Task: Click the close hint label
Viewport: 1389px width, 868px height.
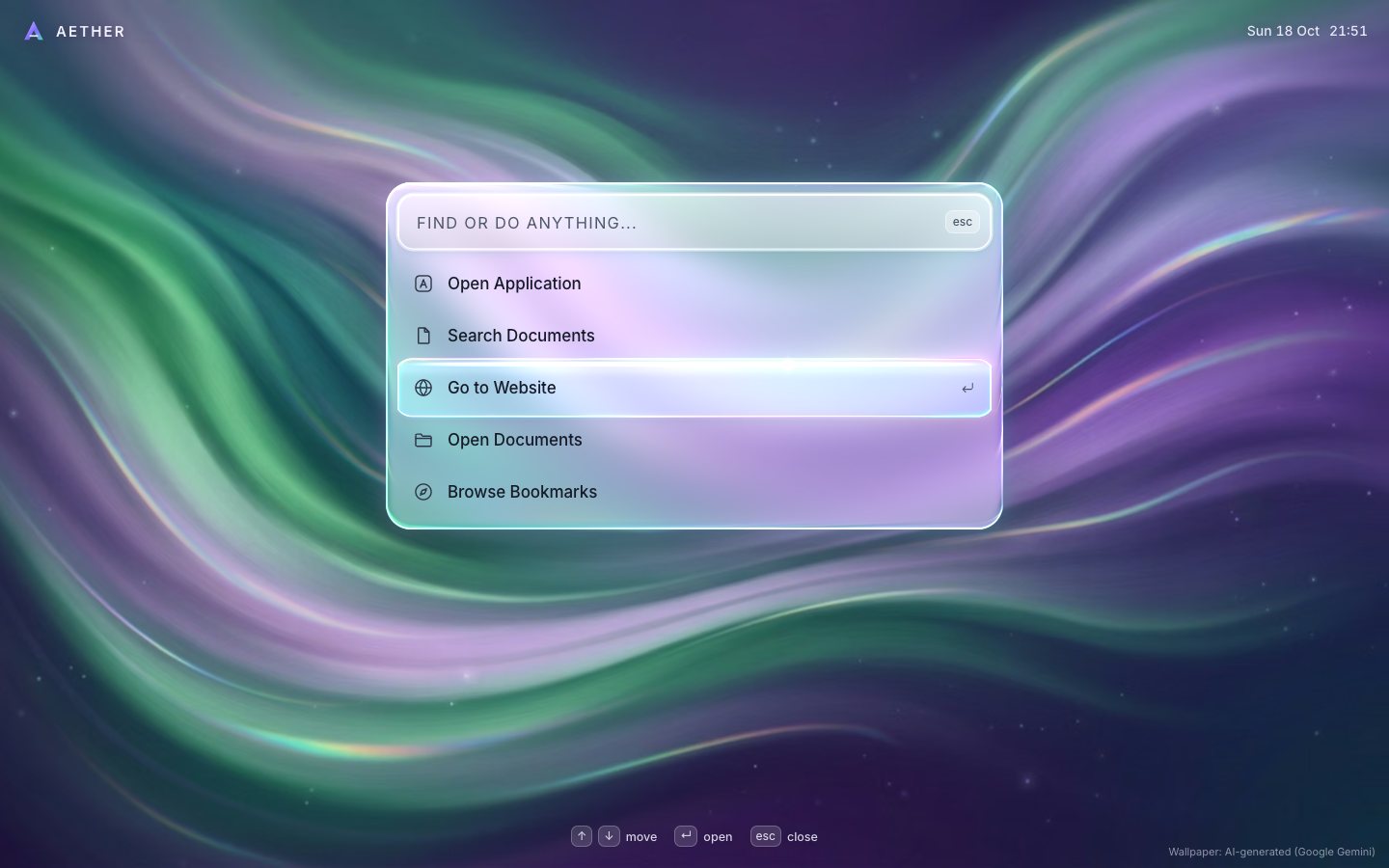Action: (x=803, y=837)
